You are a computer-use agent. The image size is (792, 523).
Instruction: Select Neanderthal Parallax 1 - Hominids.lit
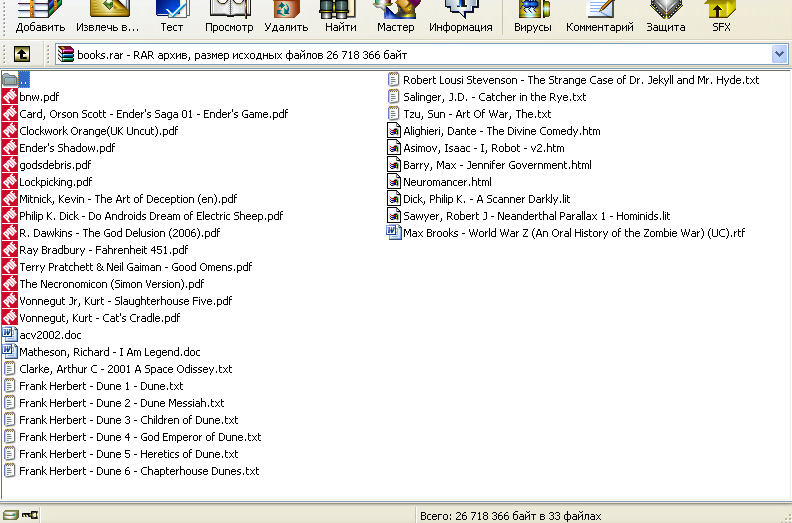pyautogui.click(x=536, y=216)
